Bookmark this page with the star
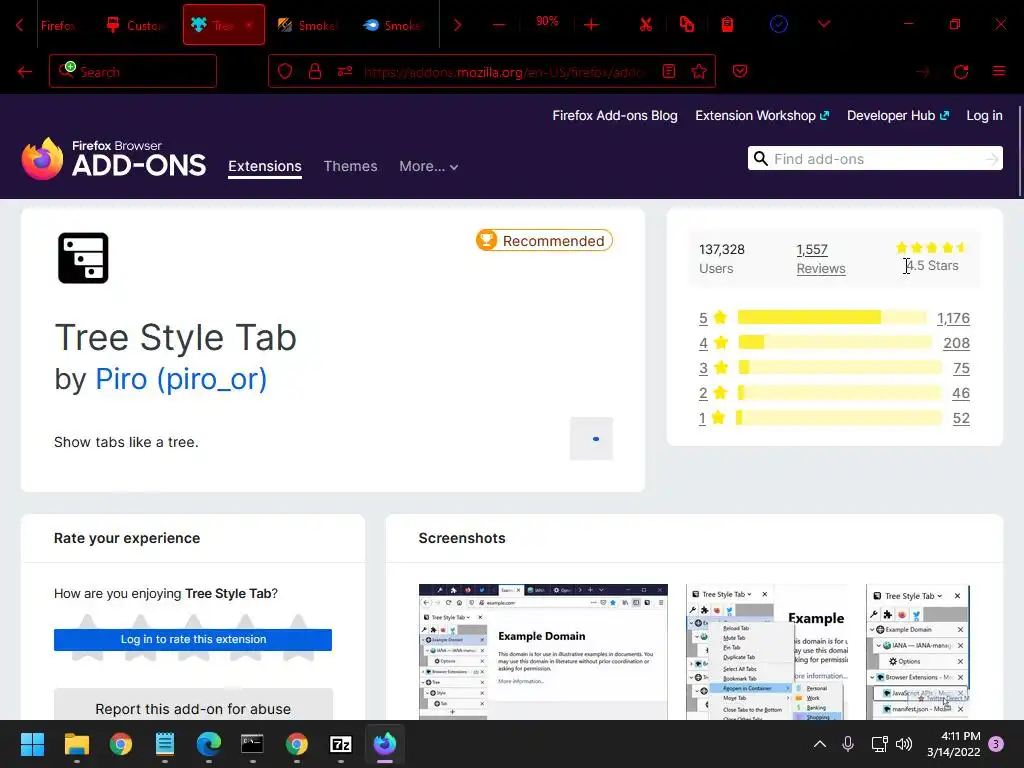Image resolution: width=1024 pixels, height=768 pixels. pos(699,71)
